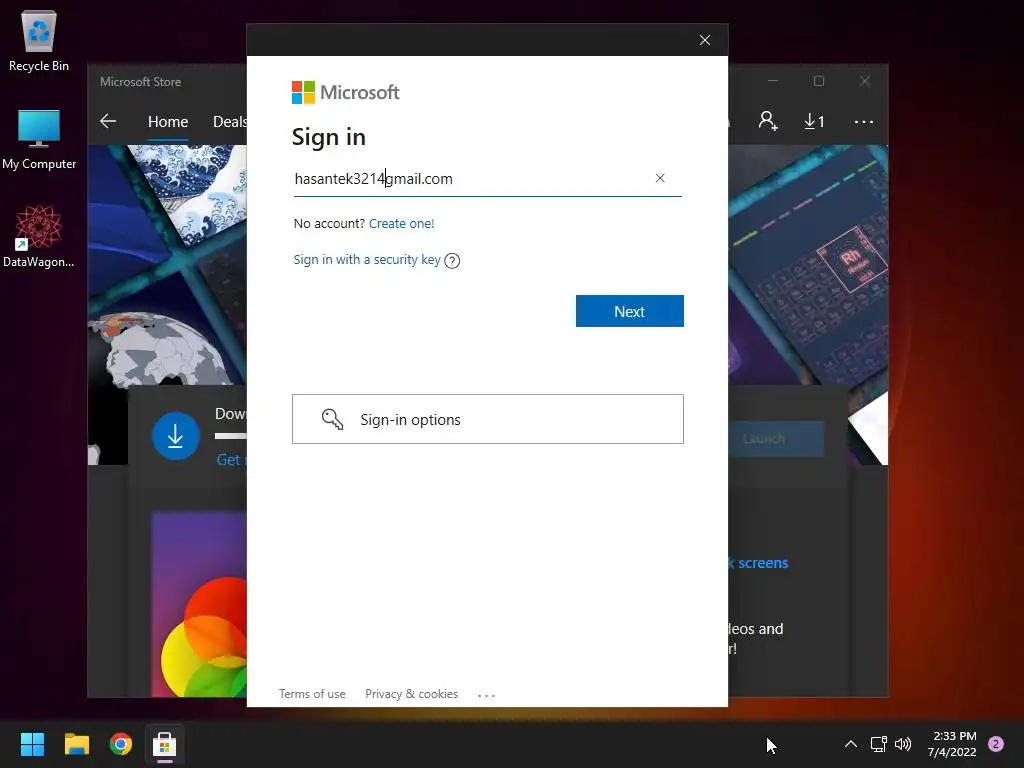This screenshot has height=768, width=1024.
Task: Show more footer options ellipsis
Action: click(487, 696)
